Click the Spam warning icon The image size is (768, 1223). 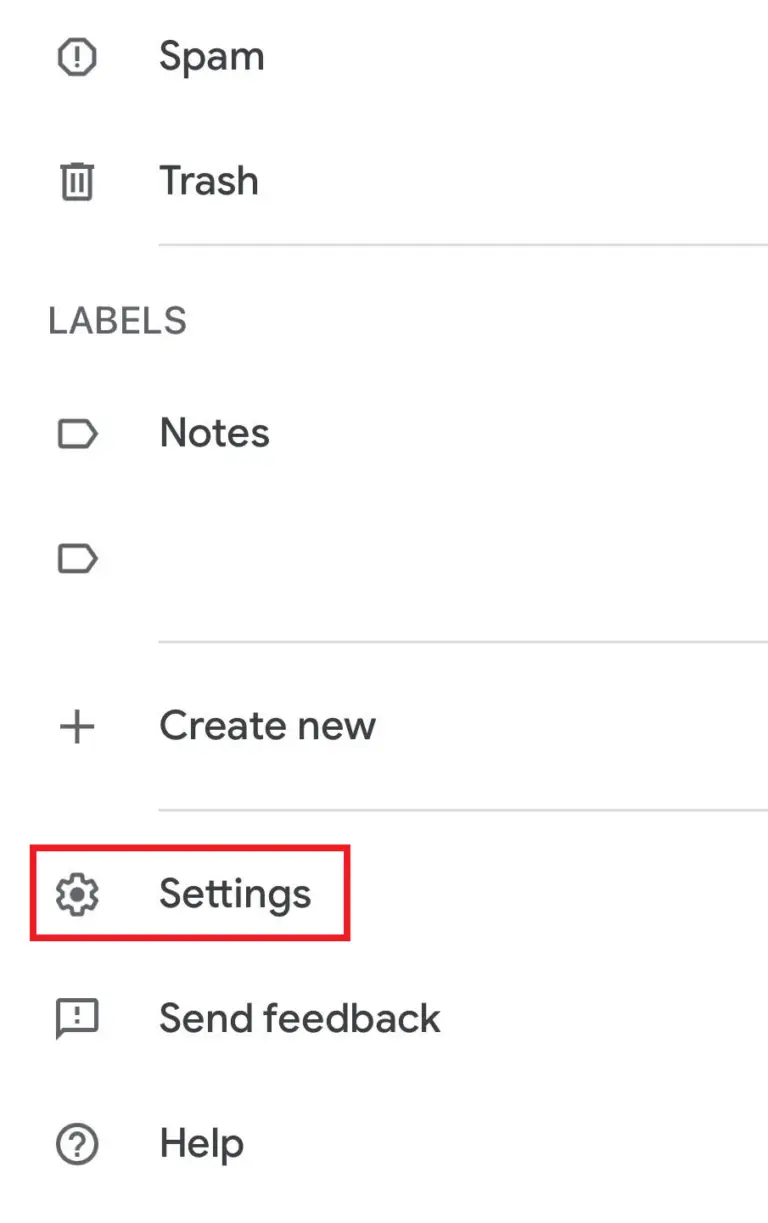click(77, 56)
